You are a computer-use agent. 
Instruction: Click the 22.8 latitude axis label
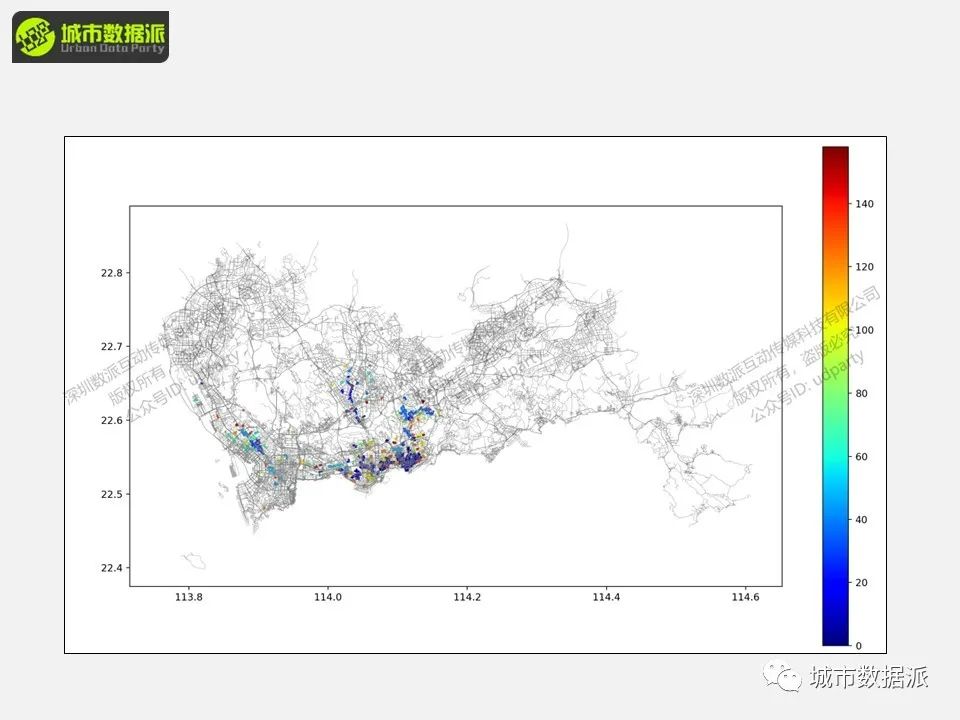[x=112, y=273]
